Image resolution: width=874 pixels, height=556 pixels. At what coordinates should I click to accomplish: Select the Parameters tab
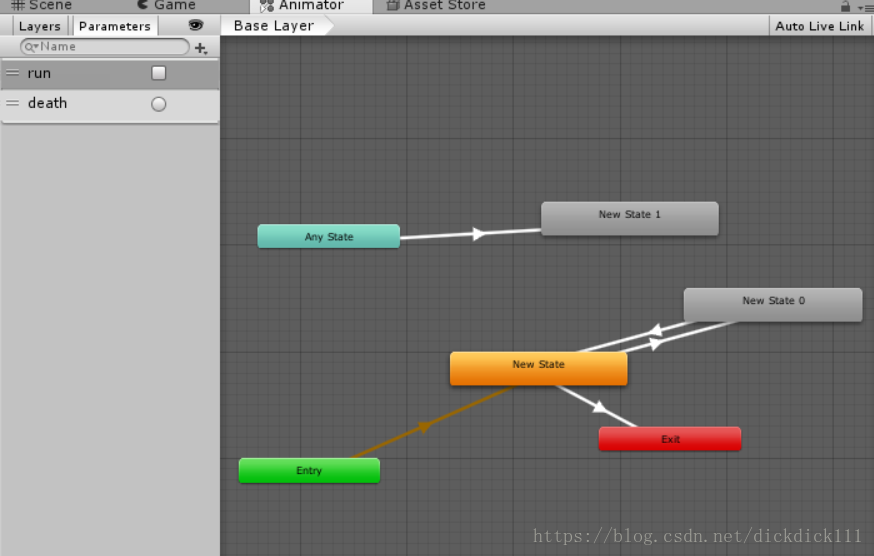click(115, 26)
